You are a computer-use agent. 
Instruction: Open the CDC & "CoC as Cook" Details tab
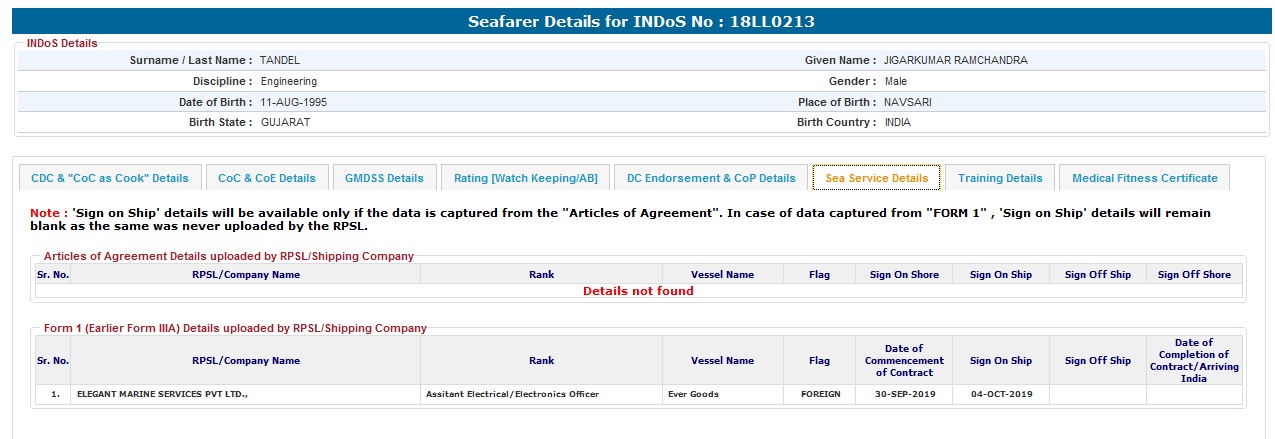[x=110, y=178]
